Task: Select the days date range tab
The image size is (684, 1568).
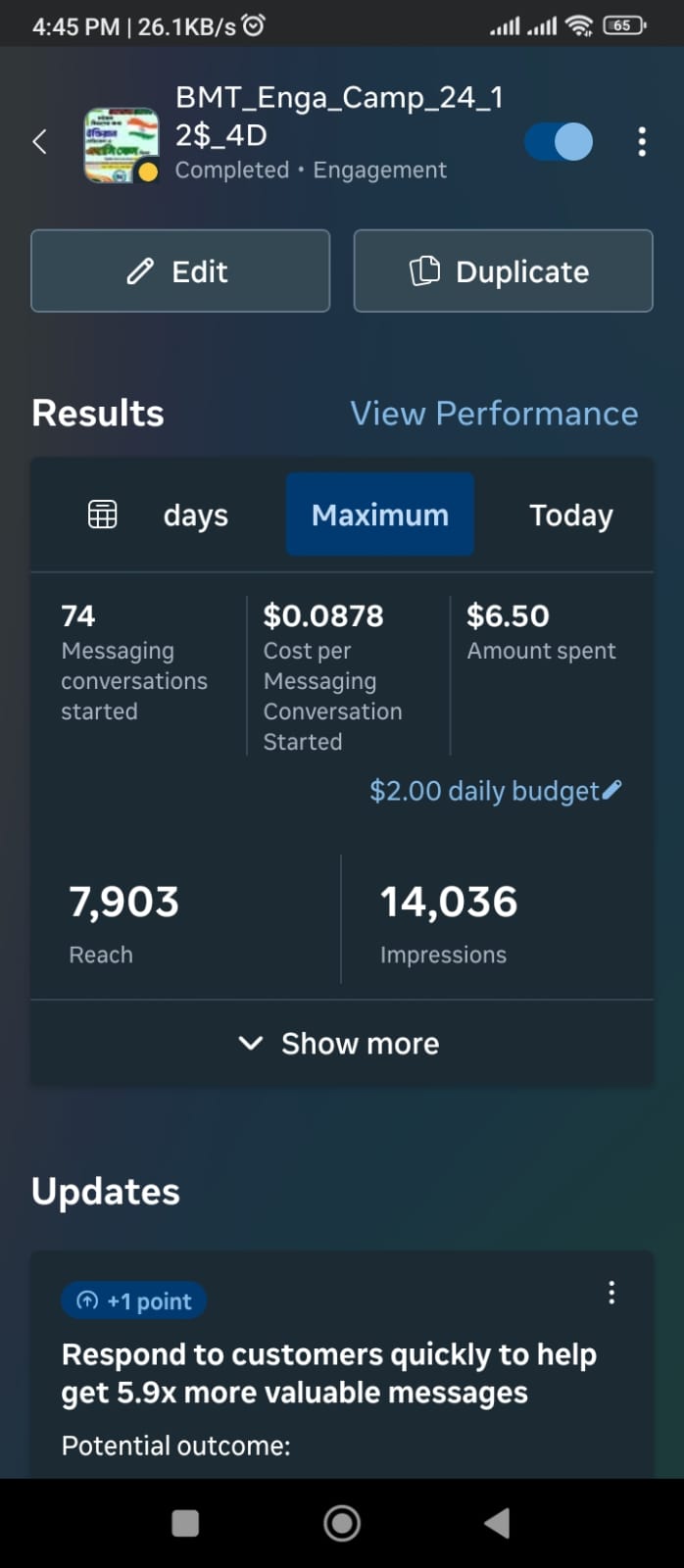Action: (195, 515)
